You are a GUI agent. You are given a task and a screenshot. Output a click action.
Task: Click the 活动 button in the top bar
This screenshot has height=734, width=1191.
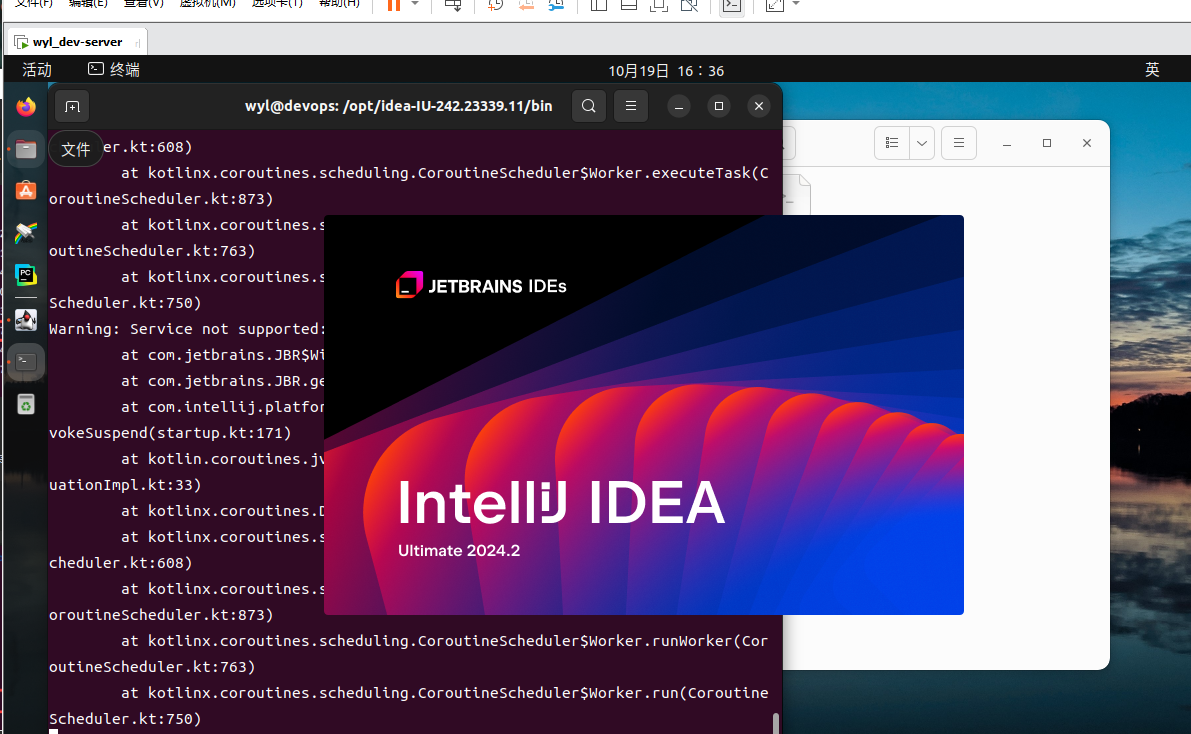point(36,70)
